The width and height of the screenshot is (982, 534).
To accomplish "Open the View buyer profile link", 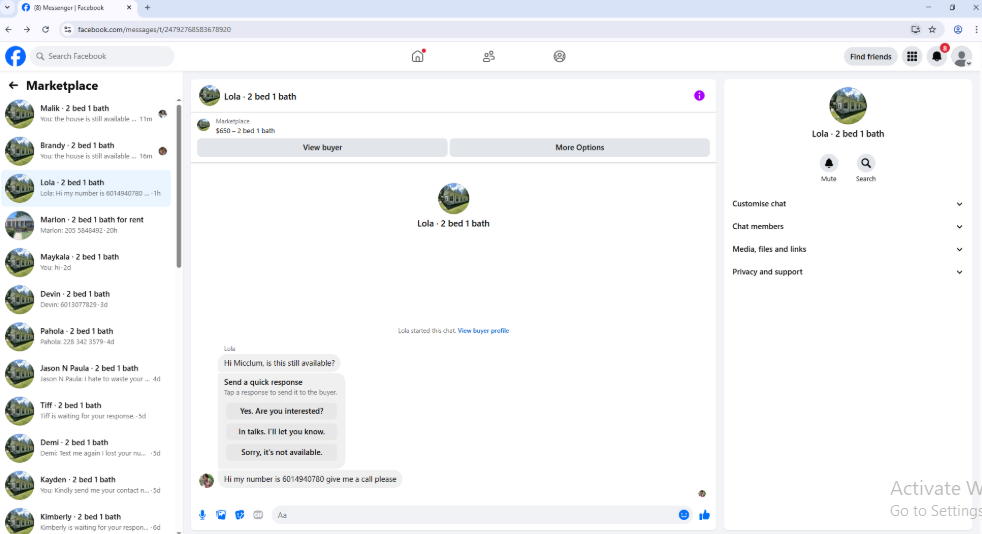I will 483,331.
